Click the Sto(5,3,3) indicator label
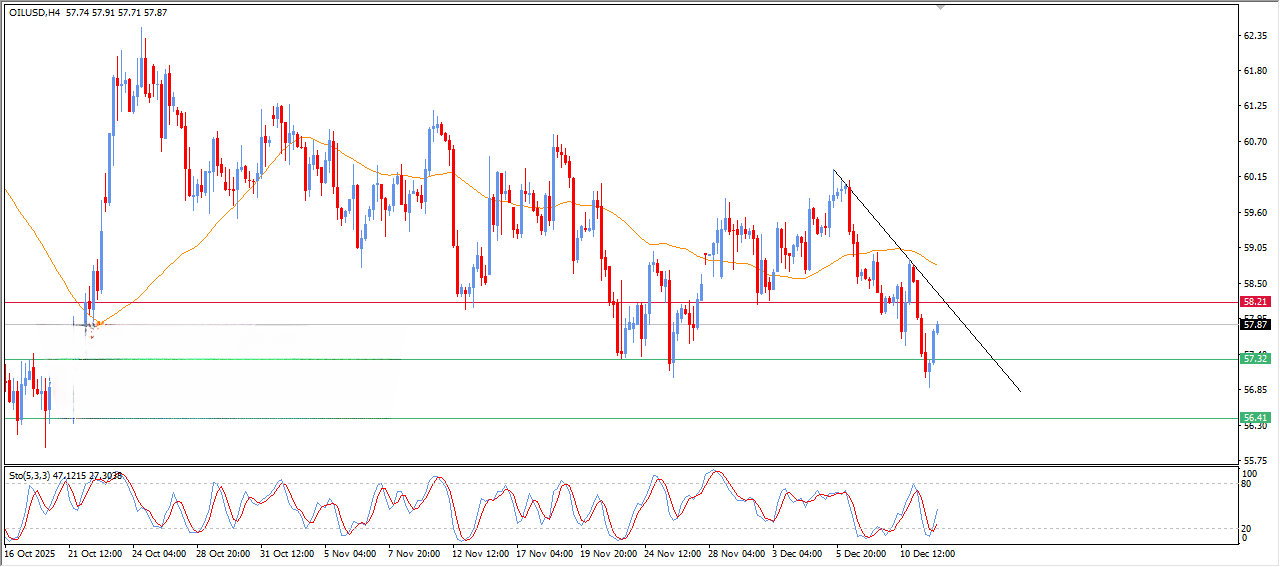This screenshot has height=567, width=1280. click(30, 476)
